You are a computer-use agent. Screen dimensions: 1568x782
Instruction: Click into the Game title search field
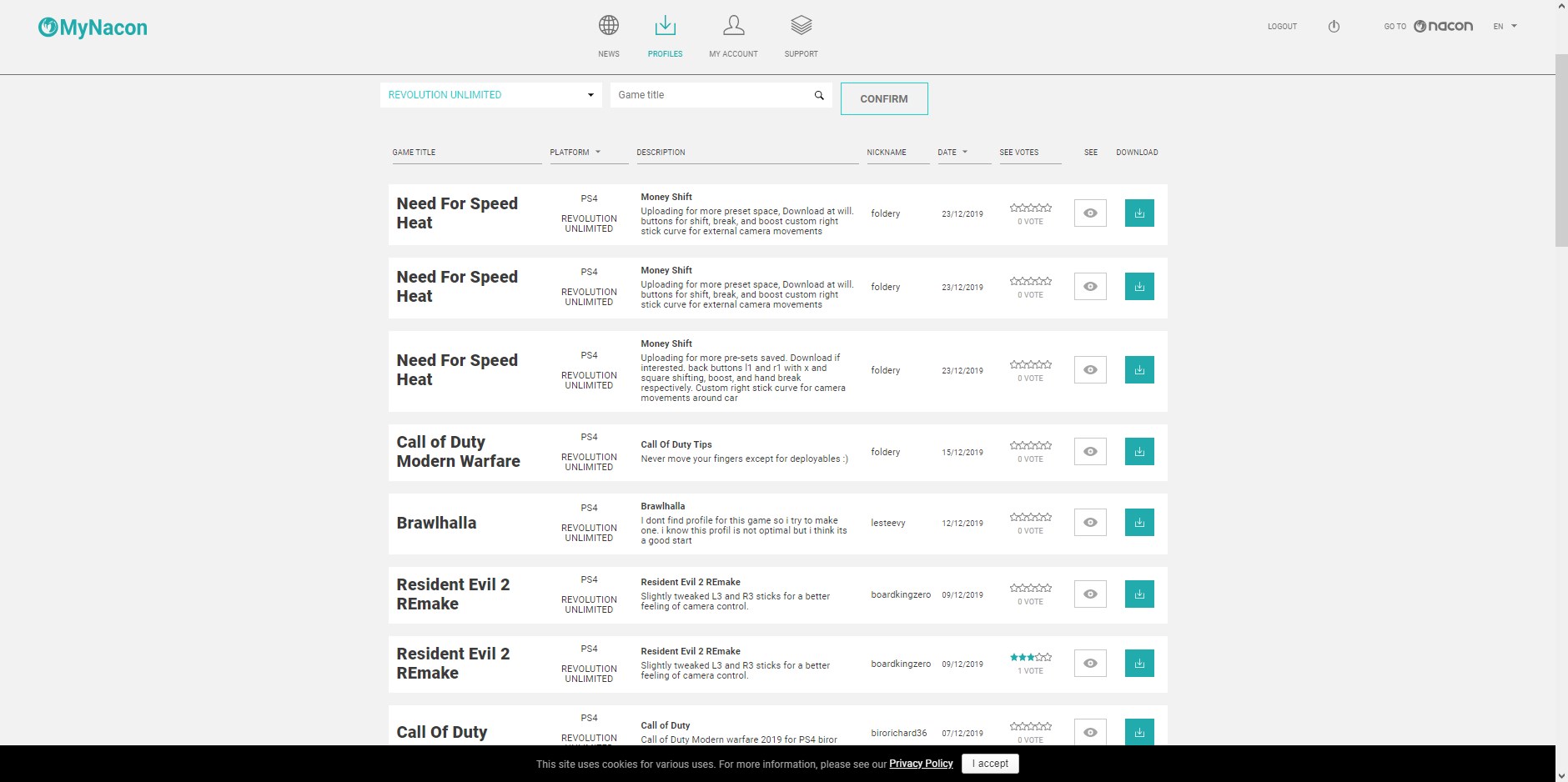[711, 95]
